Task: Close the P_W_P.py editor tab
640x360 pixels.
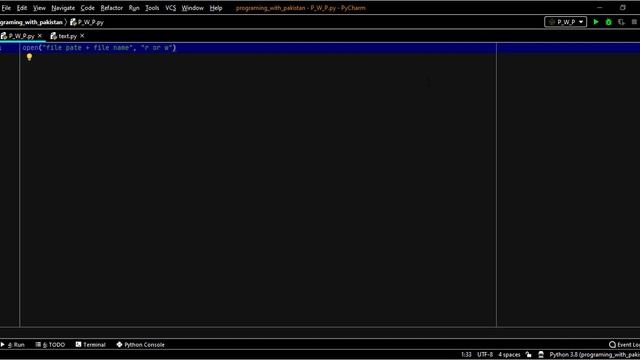Action: pos(40,36)
